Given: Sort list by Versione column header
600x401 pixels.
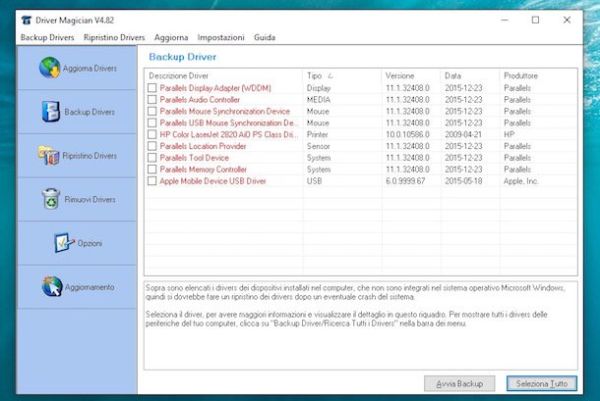Looking at the screenshot, I should pos(400,75).
